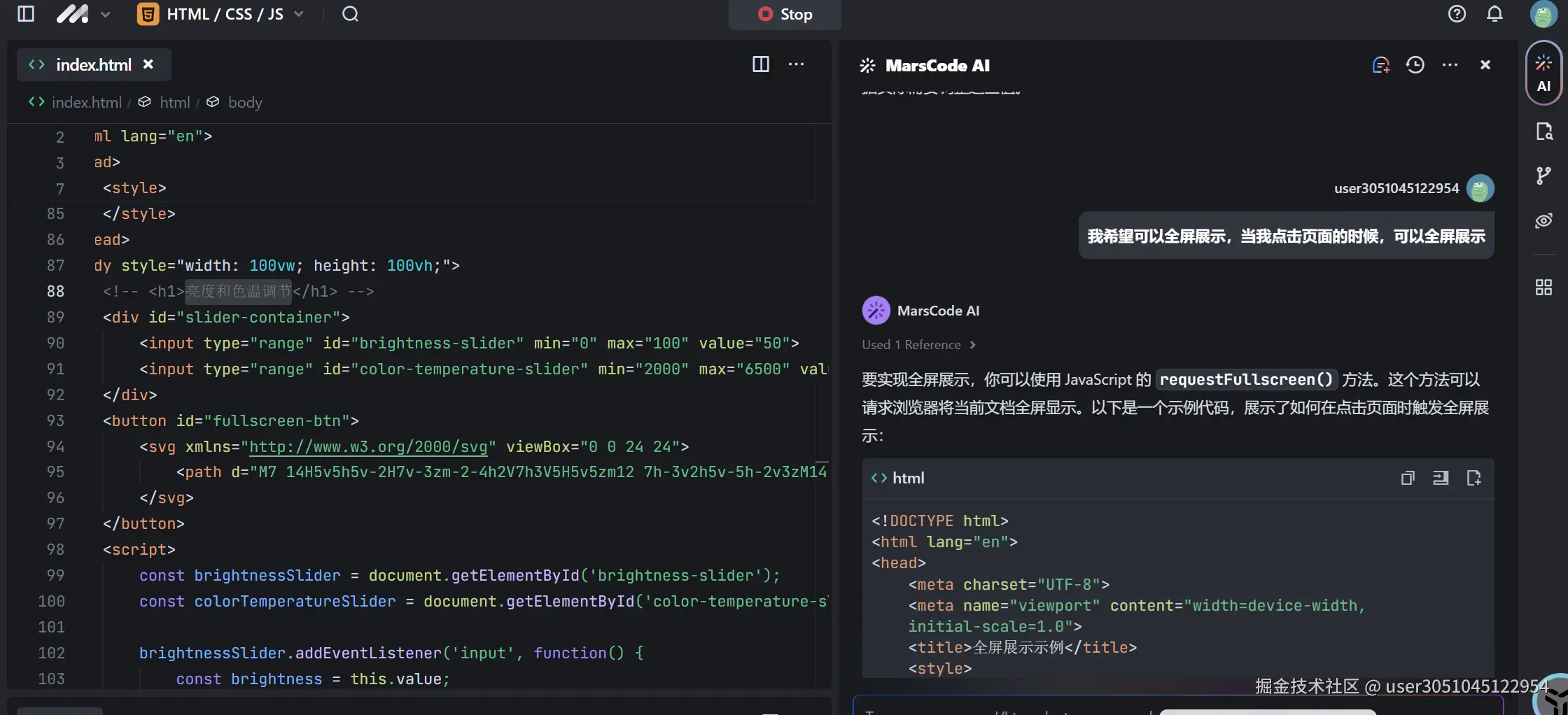This screenshot has width=1568, height=715.
Task: Expand the Used 1 Reference section
Action: [x=918, y=345]
